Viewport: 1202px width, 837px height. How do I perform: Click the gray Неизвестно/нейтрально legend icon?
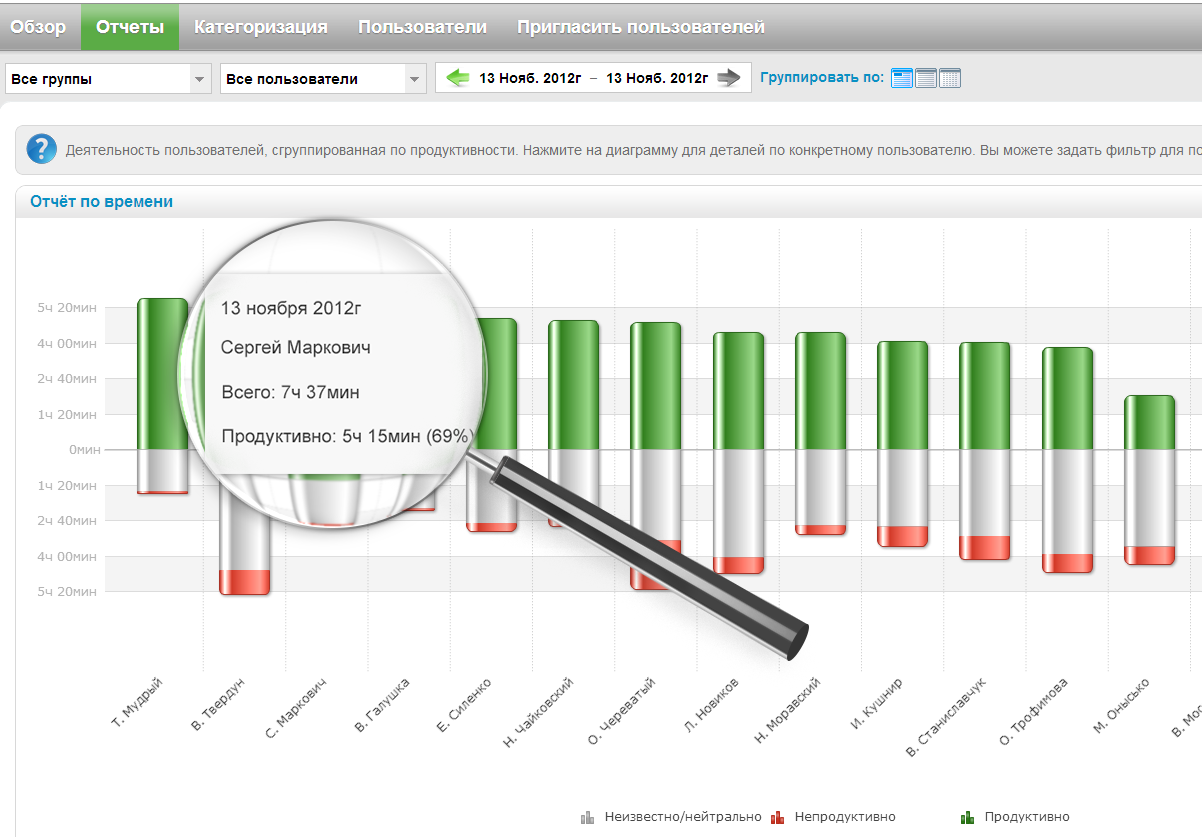588,817
